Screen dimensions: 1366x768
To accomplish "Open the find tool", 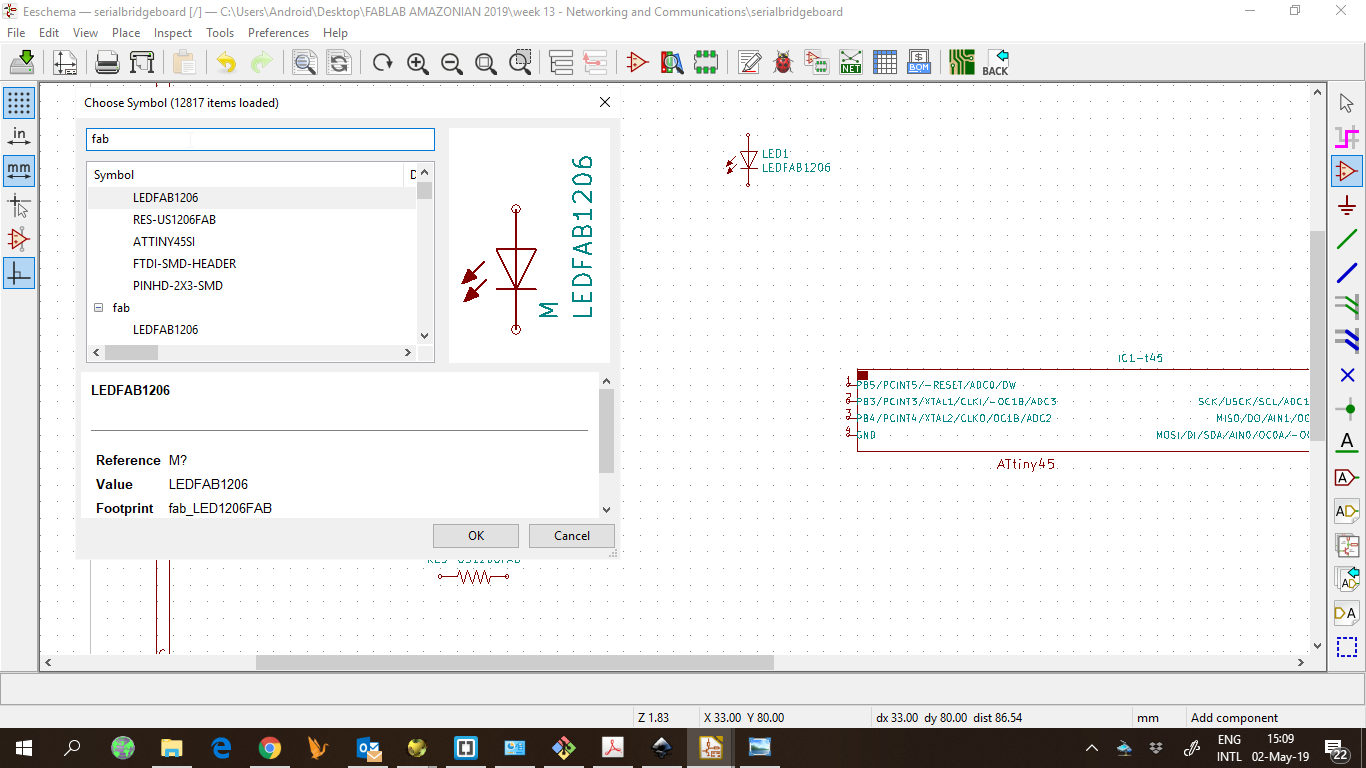I will tap(305, 63).
